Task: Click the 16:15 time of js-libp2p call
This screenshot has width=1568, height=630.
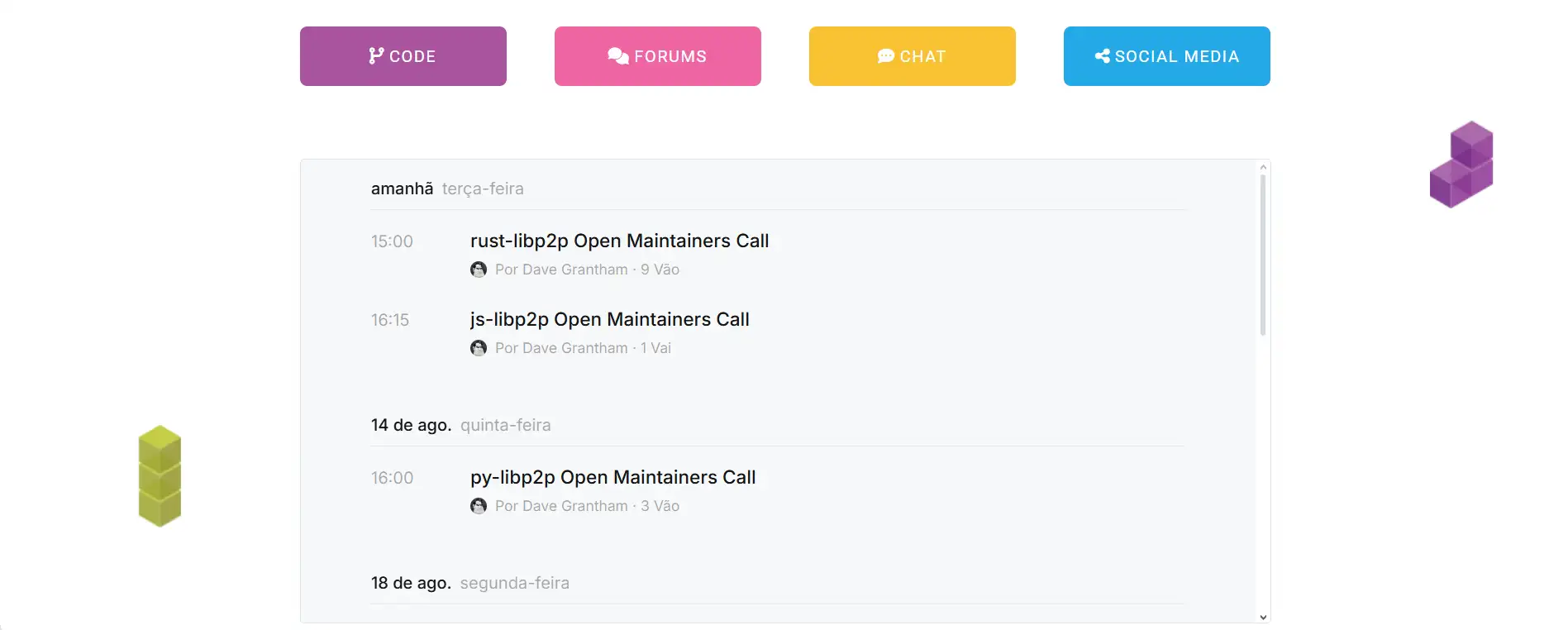Action: click(x=390, y=320)
